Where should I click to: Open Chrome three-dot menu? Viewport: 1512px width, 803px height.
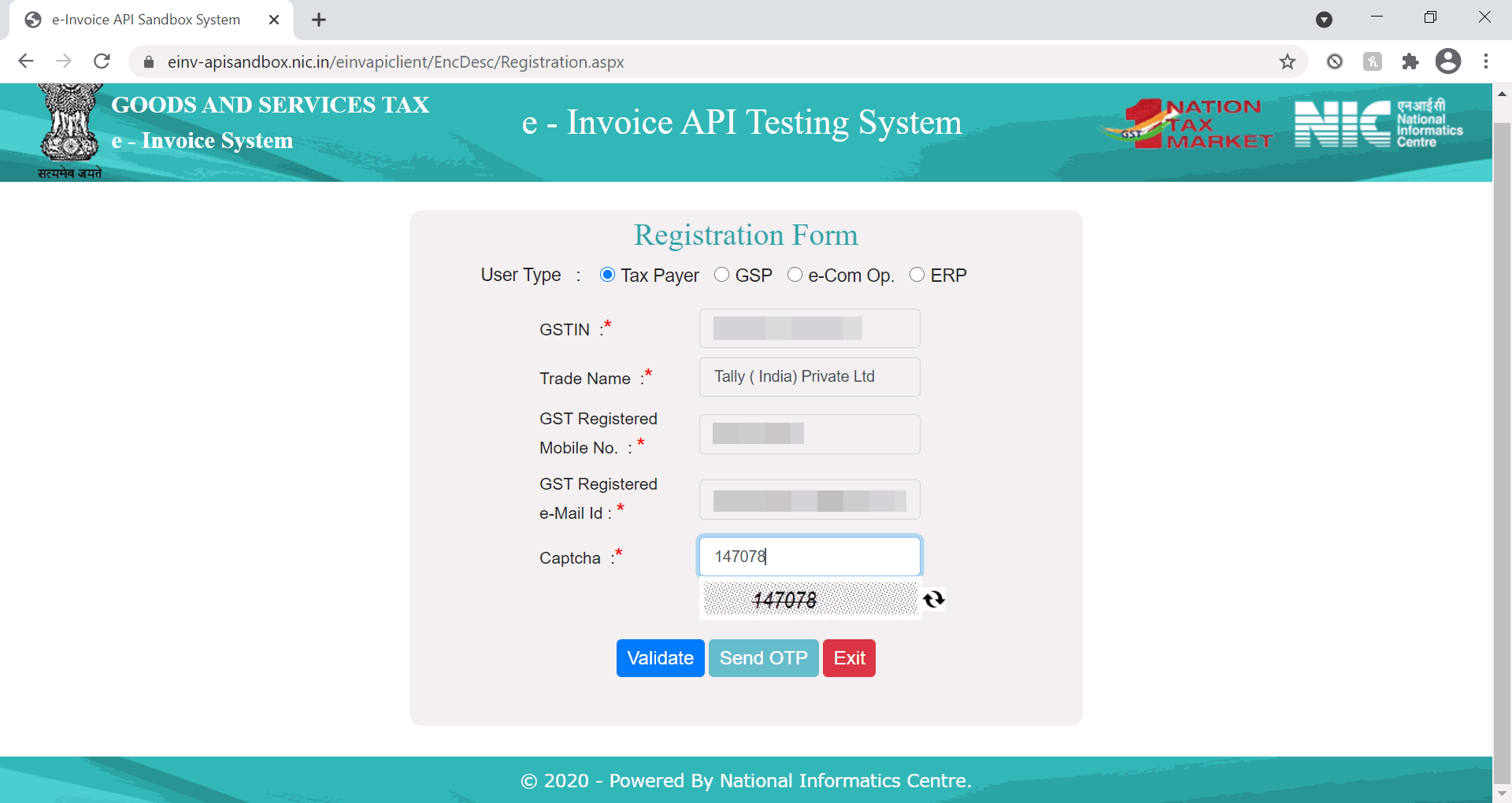coord(1486,61)
